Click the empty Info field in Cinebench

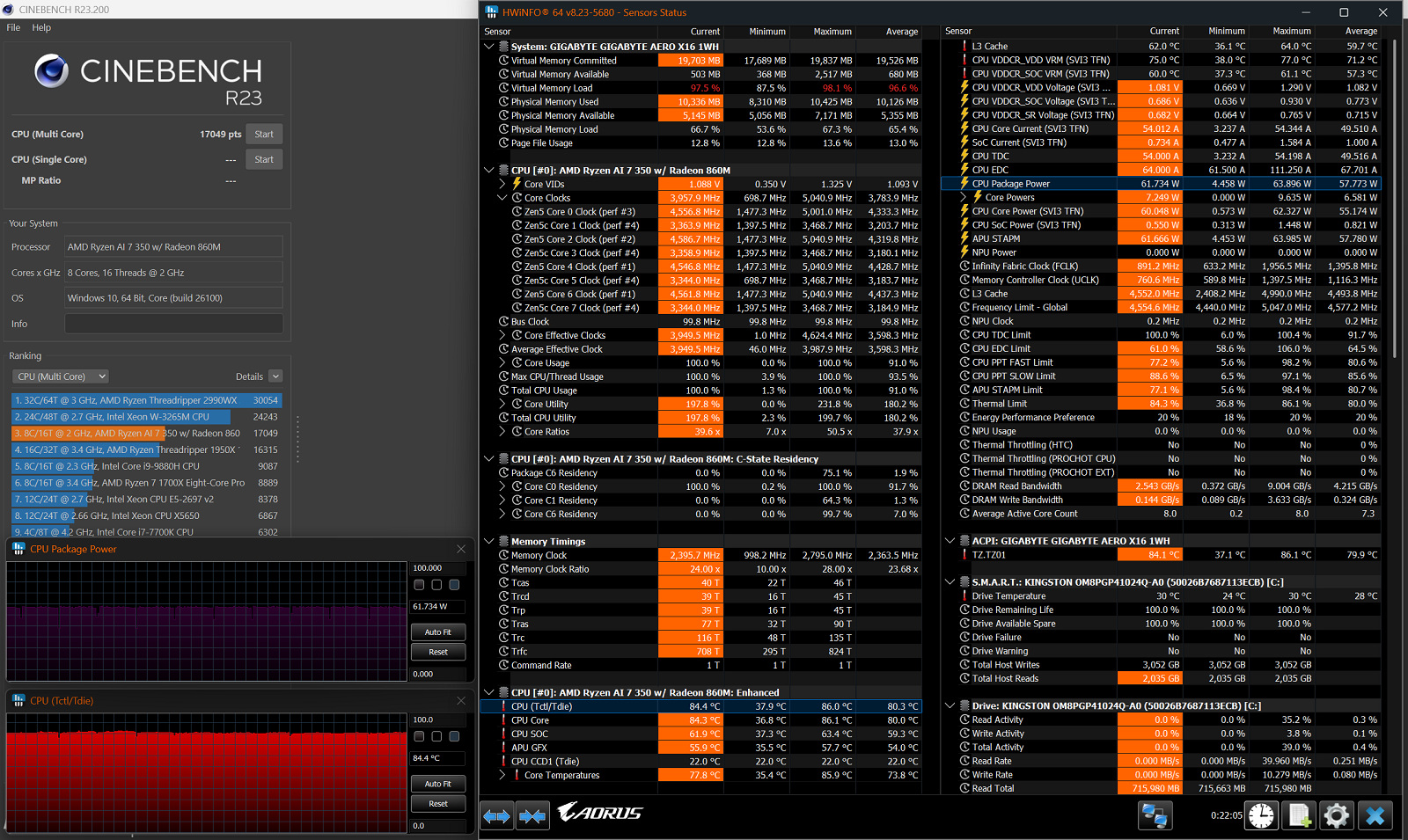point(174,324)
